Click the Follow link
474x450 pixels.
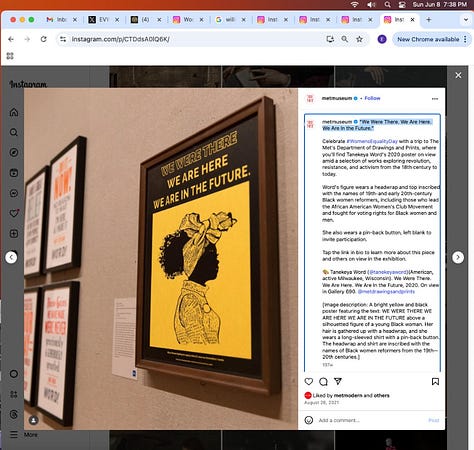372,98
